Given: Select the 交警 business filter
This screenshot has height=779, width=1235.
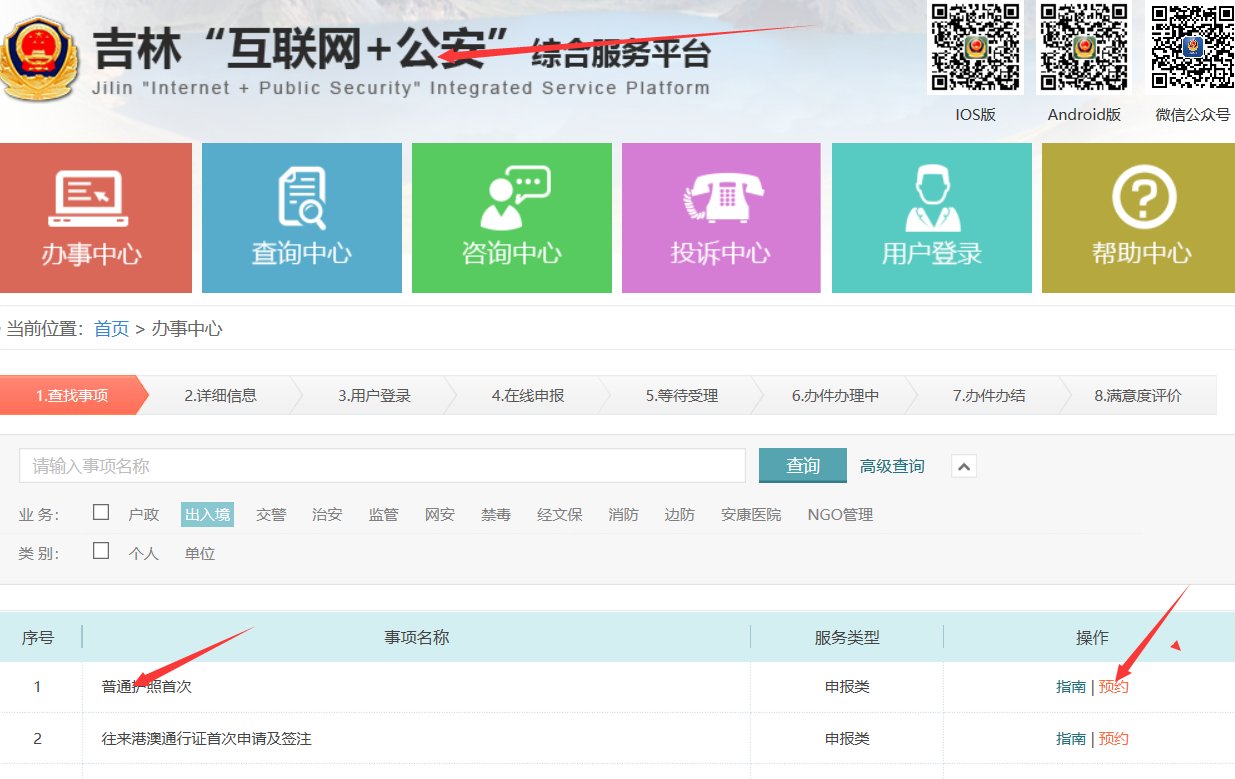Looking at the screenshot, I should point(270,514).
